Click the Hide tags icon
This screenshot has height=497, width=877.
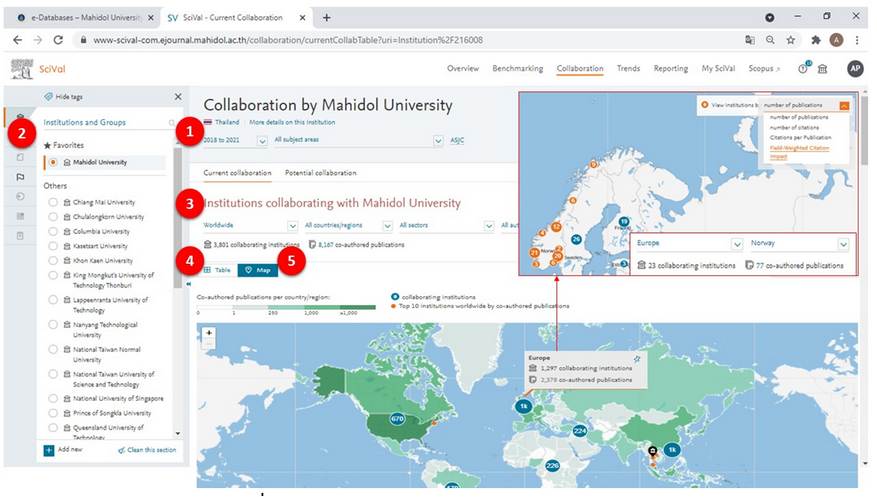click(x=49, y=97)
